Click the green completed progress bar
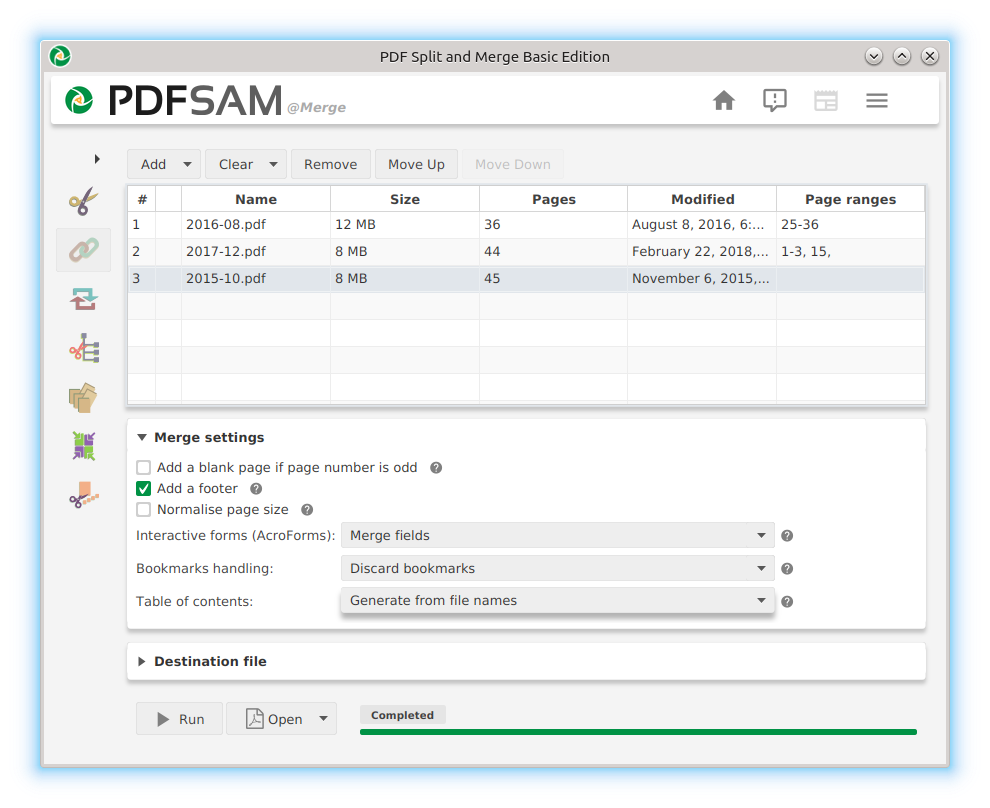The image size is (990, 808). point(638,732)
